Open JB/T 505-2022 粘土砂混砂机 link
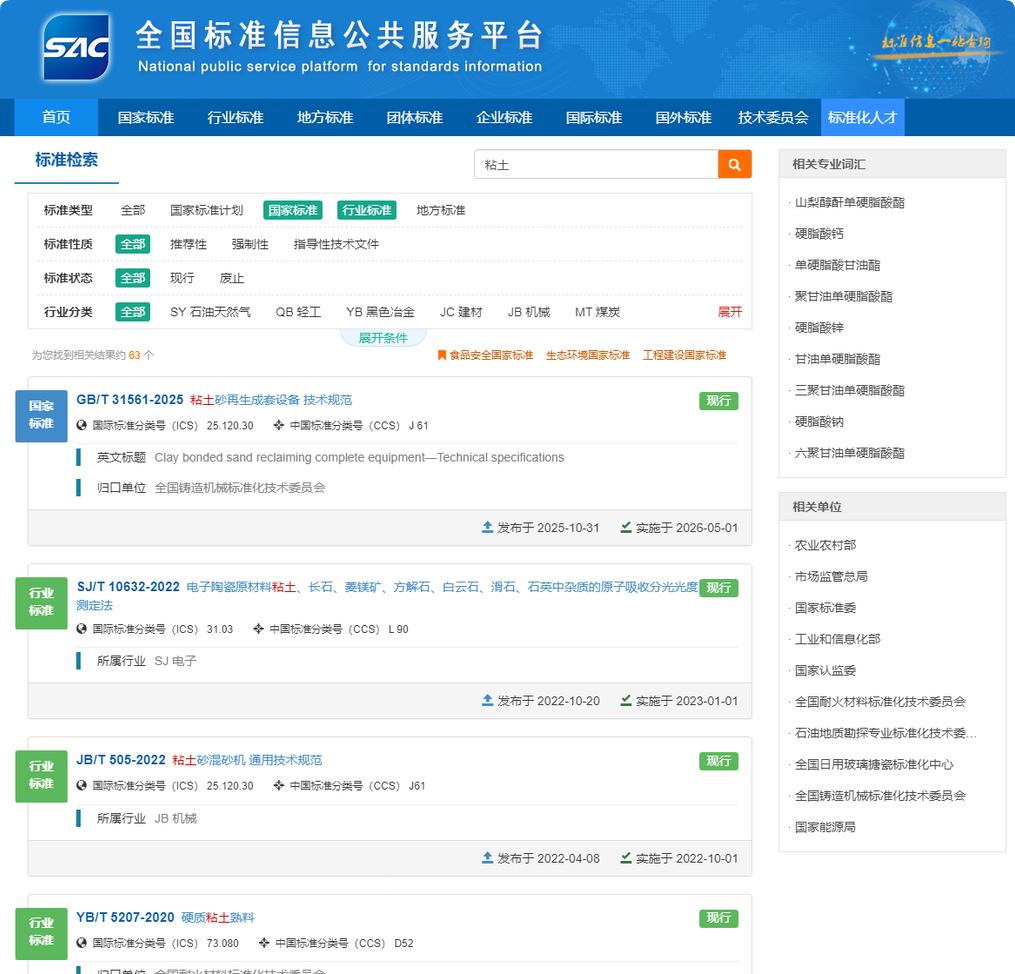This screenshot has width=1015, height=974. click(199, 760)
